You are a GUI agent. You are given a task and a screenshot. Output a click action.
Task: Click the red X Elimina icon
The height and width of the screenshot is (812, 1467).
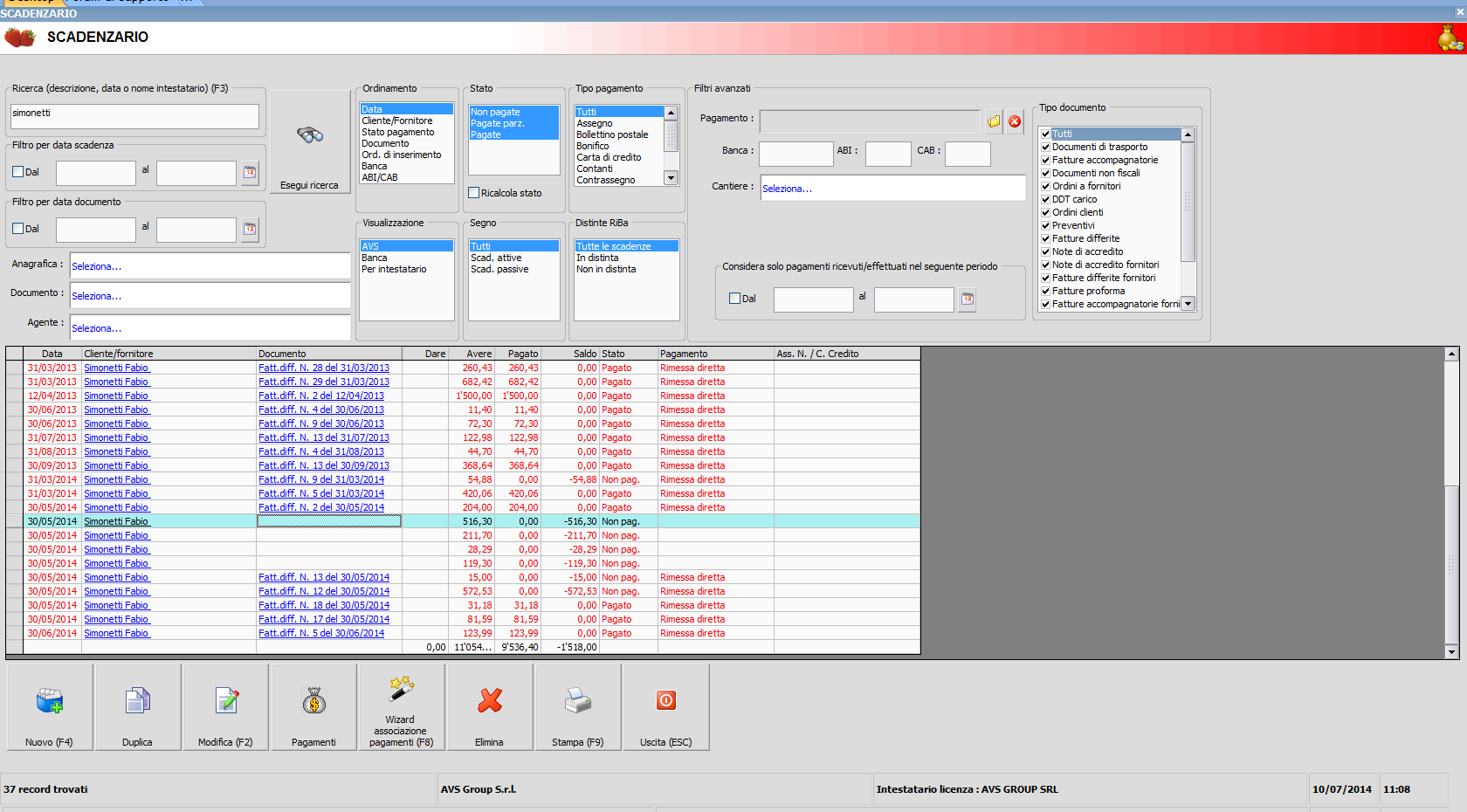point(490,701)
